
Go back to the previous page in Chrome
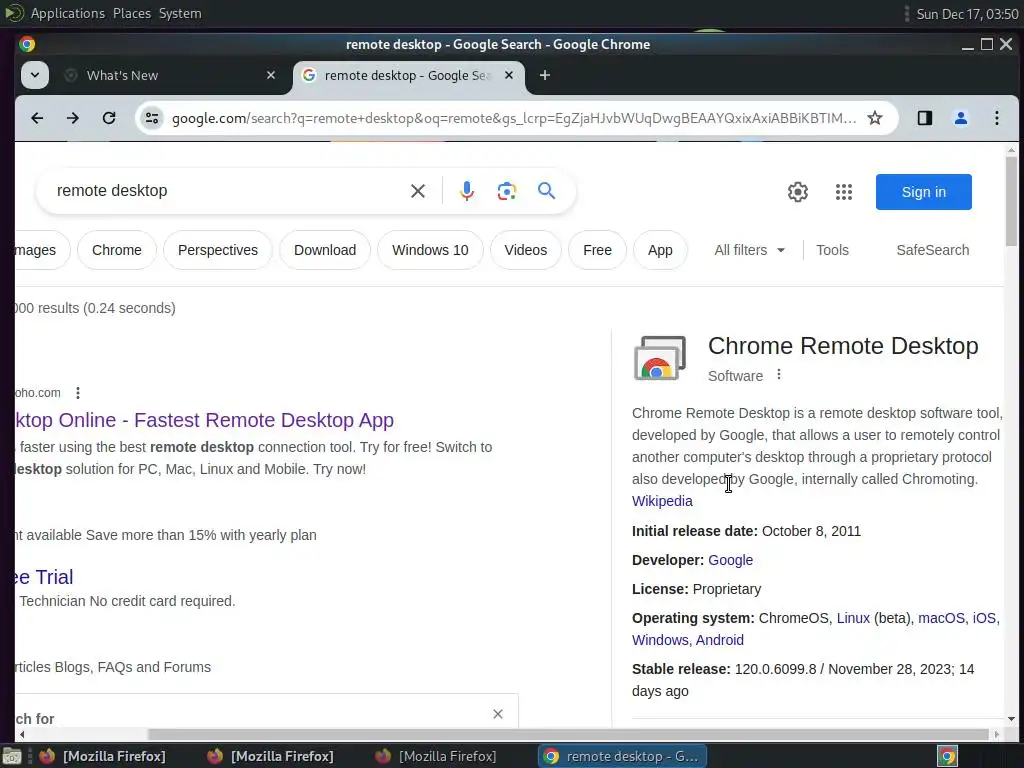point(37,118)
